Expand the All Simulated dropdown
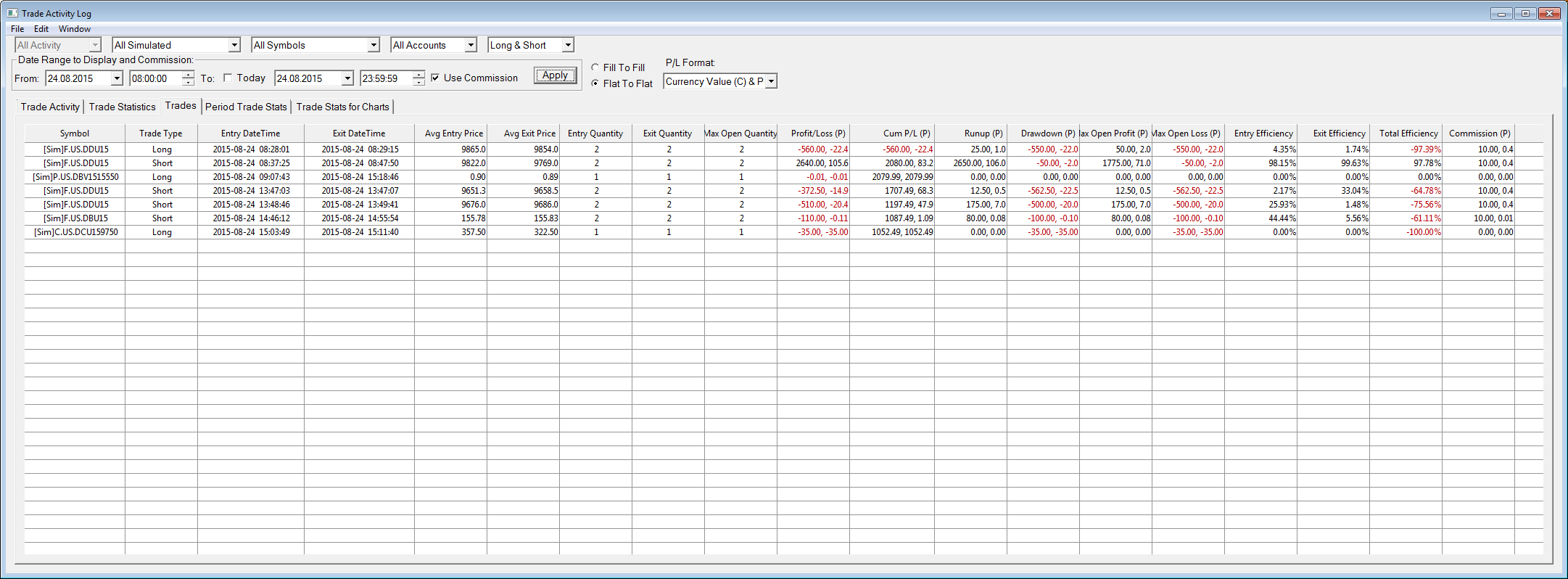1568x579 pixels. point(234,45)
